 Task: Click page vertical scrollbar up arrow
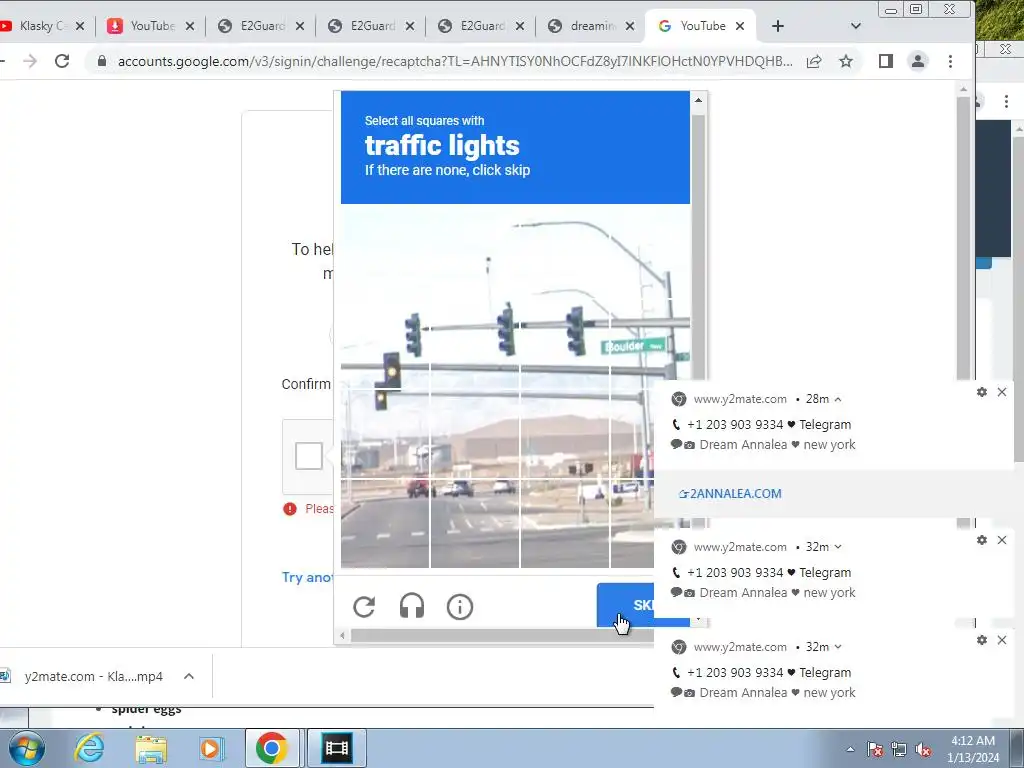964,89
